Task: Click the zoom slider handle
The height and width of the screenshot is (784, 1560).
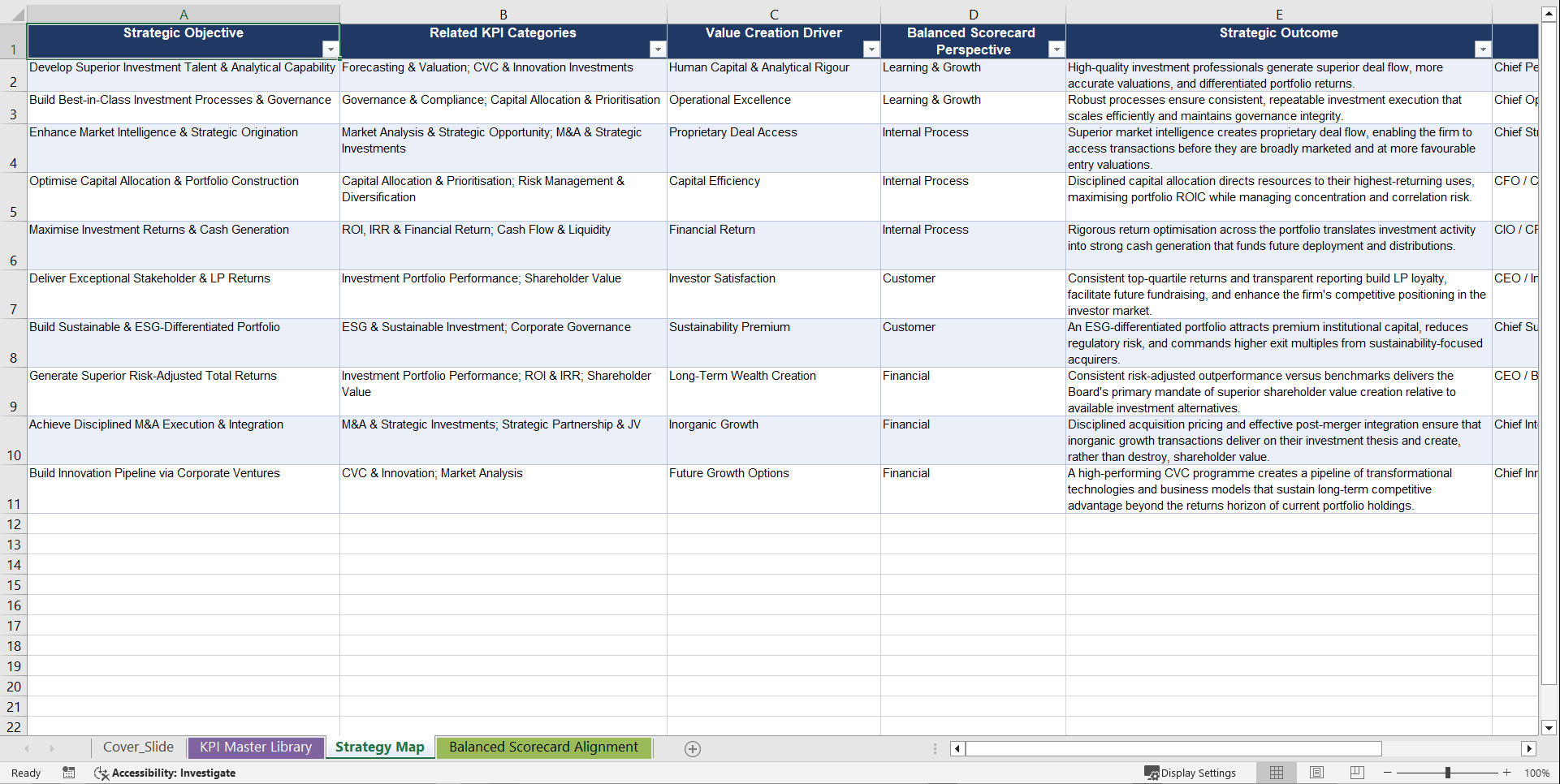Action: click(1448, 773)
